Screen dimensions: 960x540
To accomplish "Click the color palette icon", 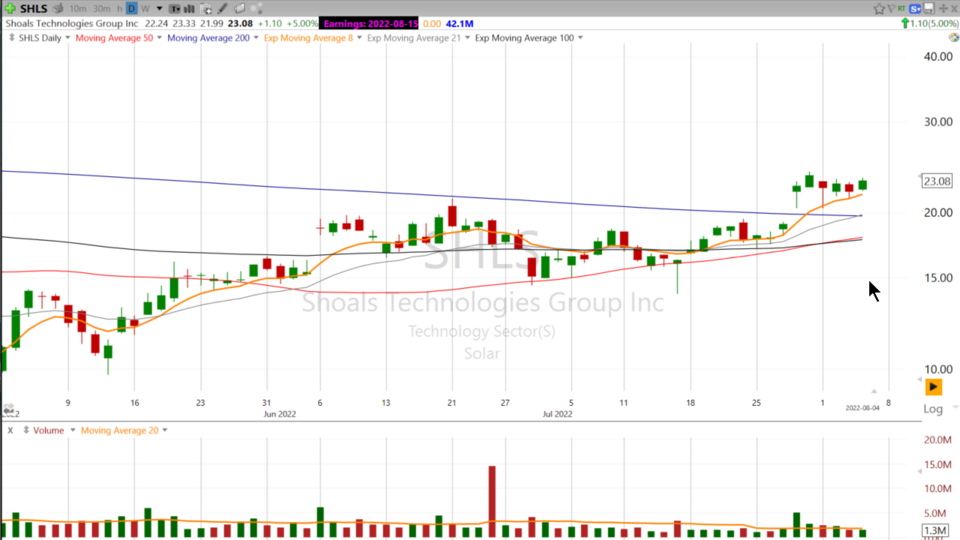I will point(954,37).
